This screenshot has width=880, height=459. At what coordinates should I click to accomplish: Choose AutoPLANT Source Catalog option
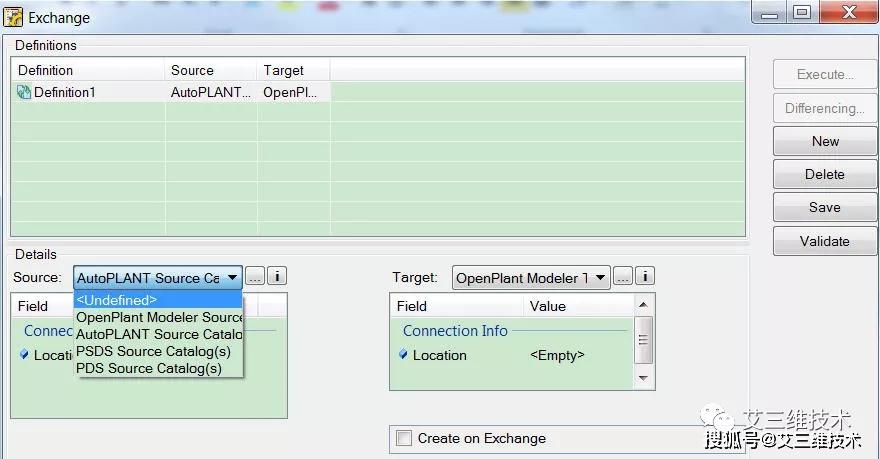tap(158, 334)
